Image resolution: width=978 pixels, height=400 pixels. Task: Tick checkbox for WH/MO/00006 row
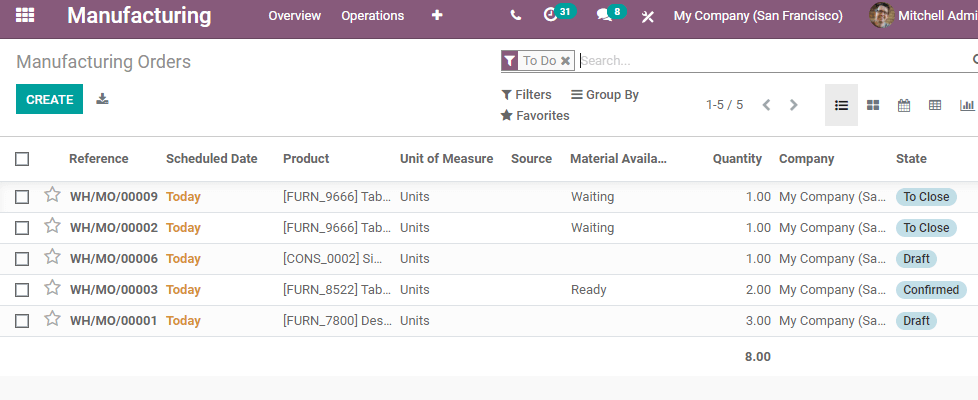[x=22, y=259]
